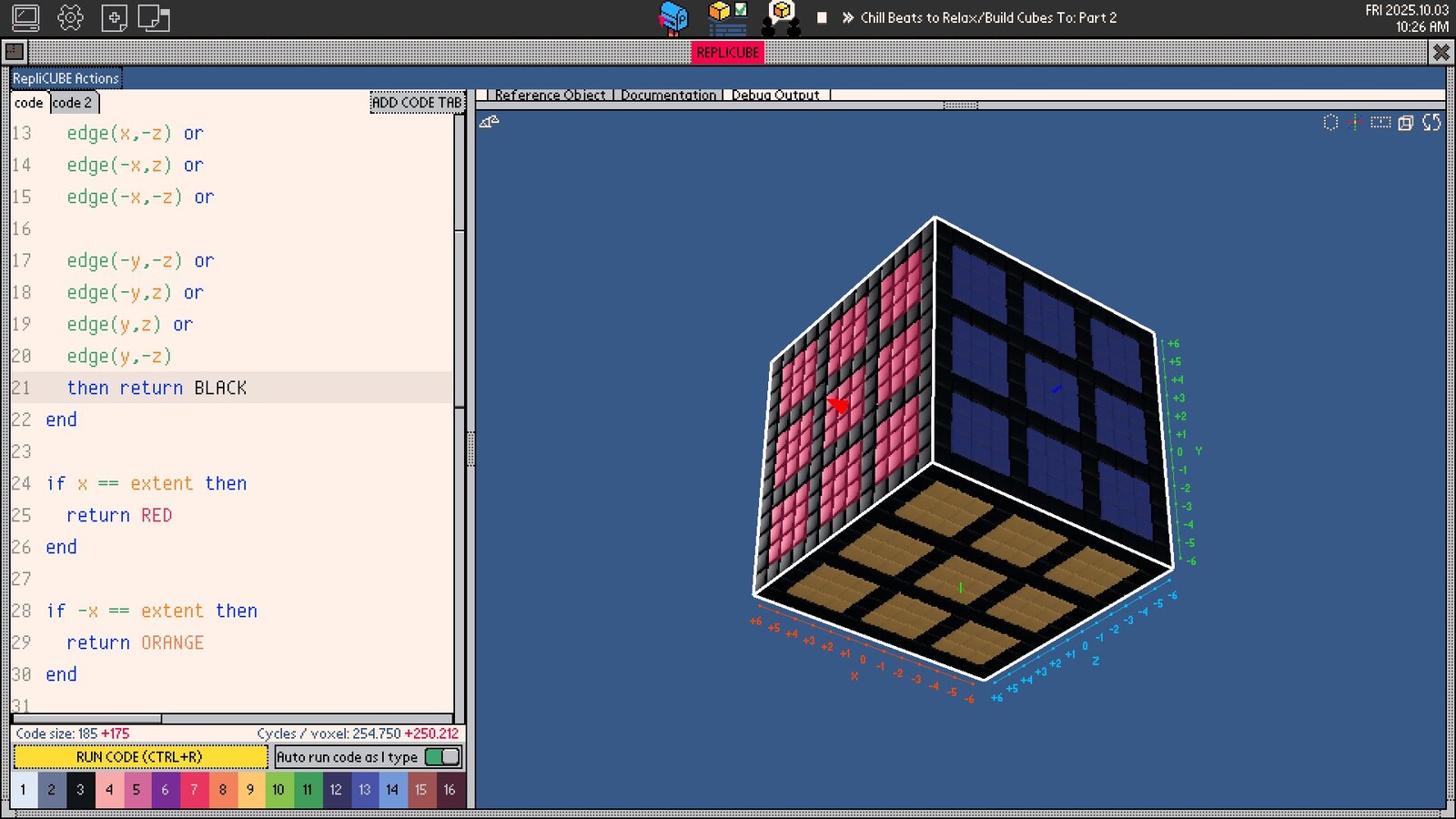
Task: Open the cube checklist app icon
Action: pyautogui.click(x=728, y=17)
